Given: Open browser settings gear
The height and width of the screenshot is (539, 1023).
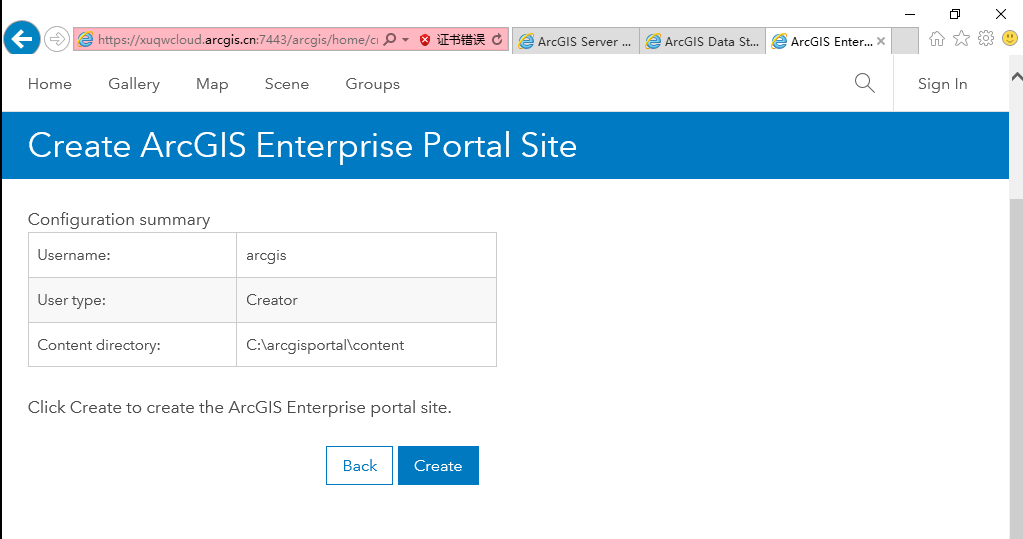Looking at the screenshot, I should [986, 38].
